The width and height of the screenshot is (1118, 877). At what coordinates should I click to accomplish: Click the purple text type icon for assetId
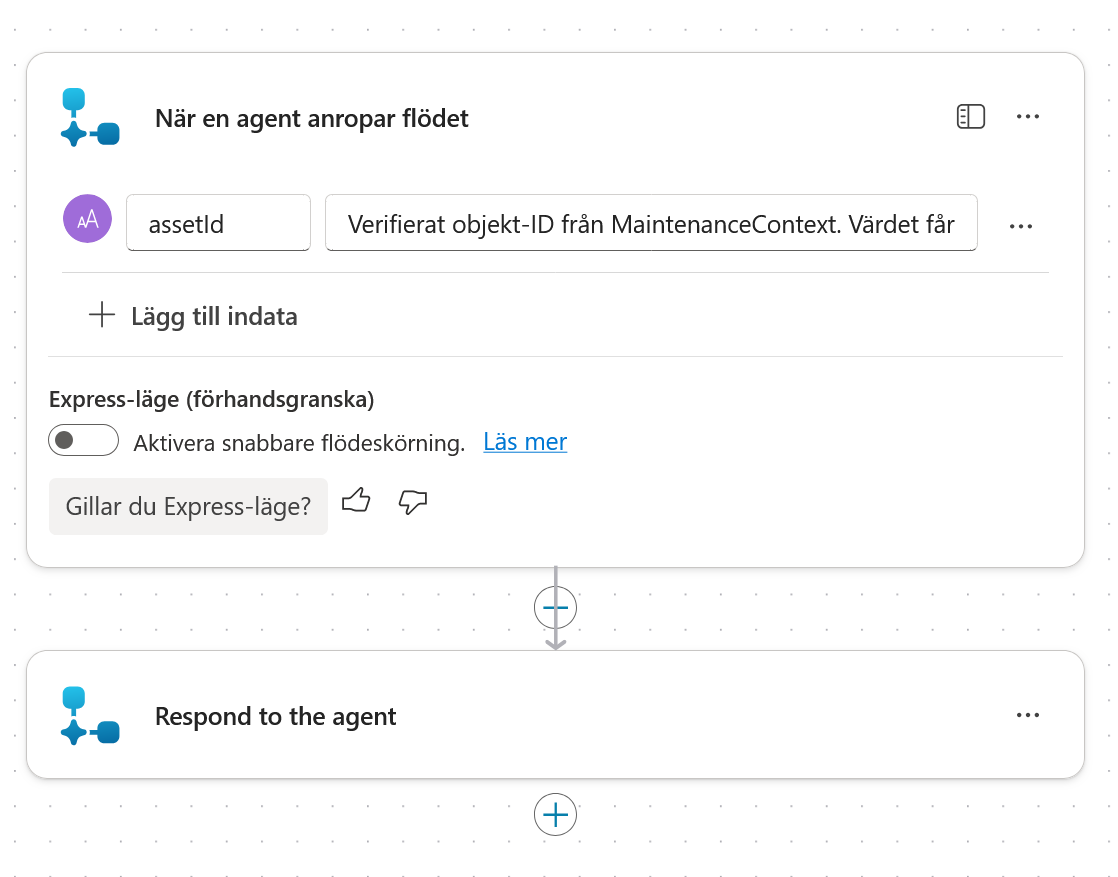[88, 219]
